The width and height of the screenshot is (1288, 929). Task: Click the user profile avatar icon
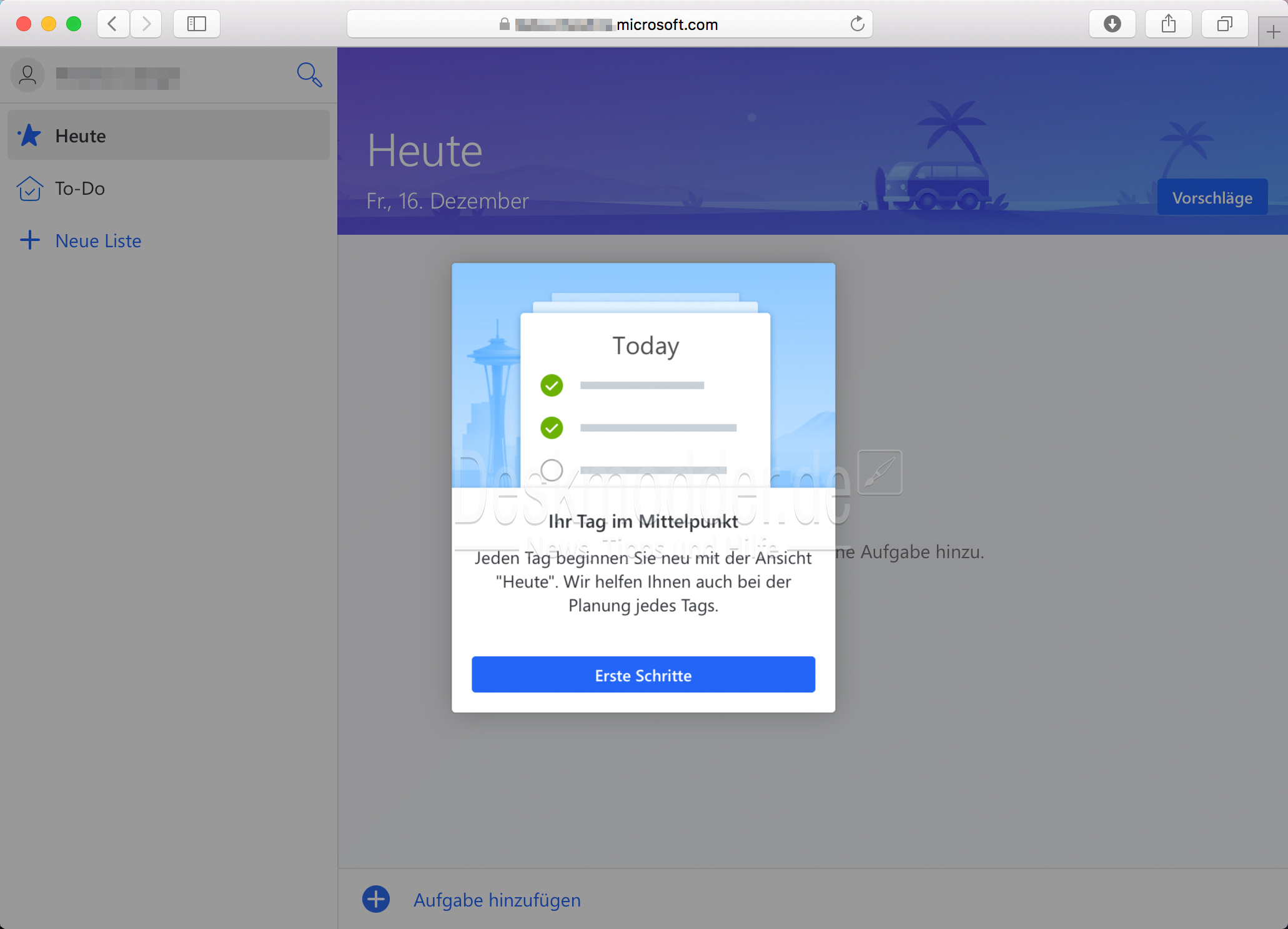click(x=27, y=75)
